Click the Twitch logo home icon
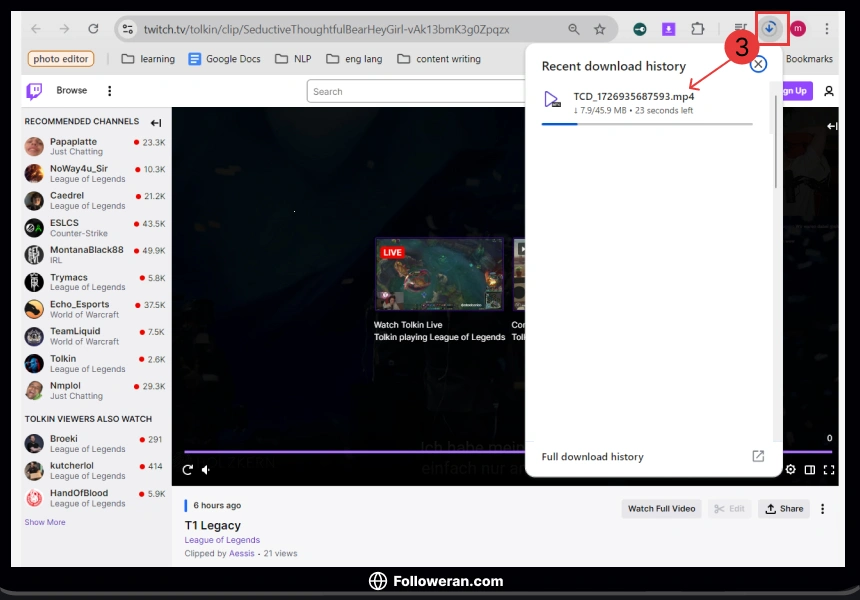Viewport: 860px width, 600px height. [x=34, y=91]
